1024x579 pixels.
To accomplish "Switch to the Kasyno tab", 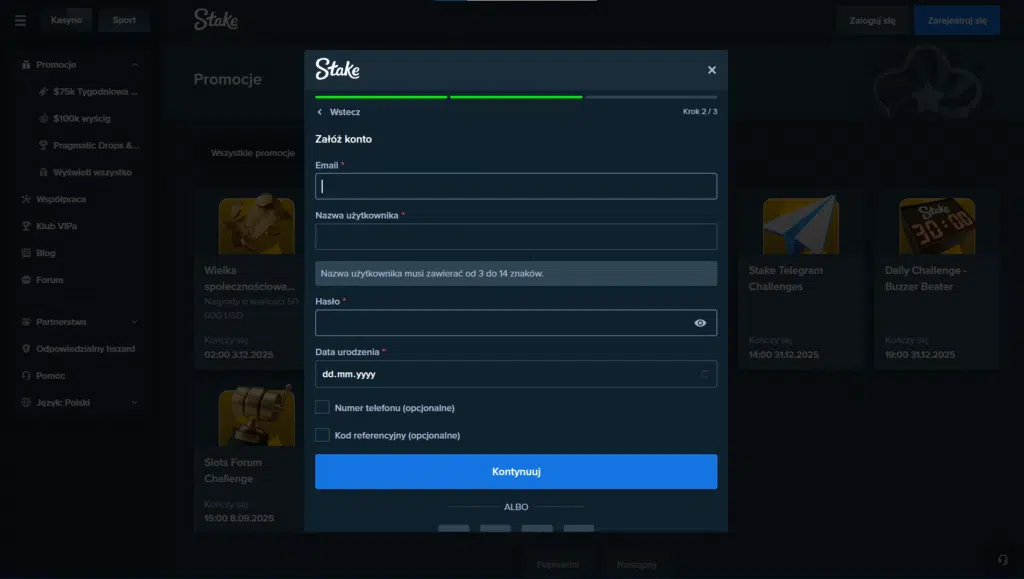I will point(67,20).
